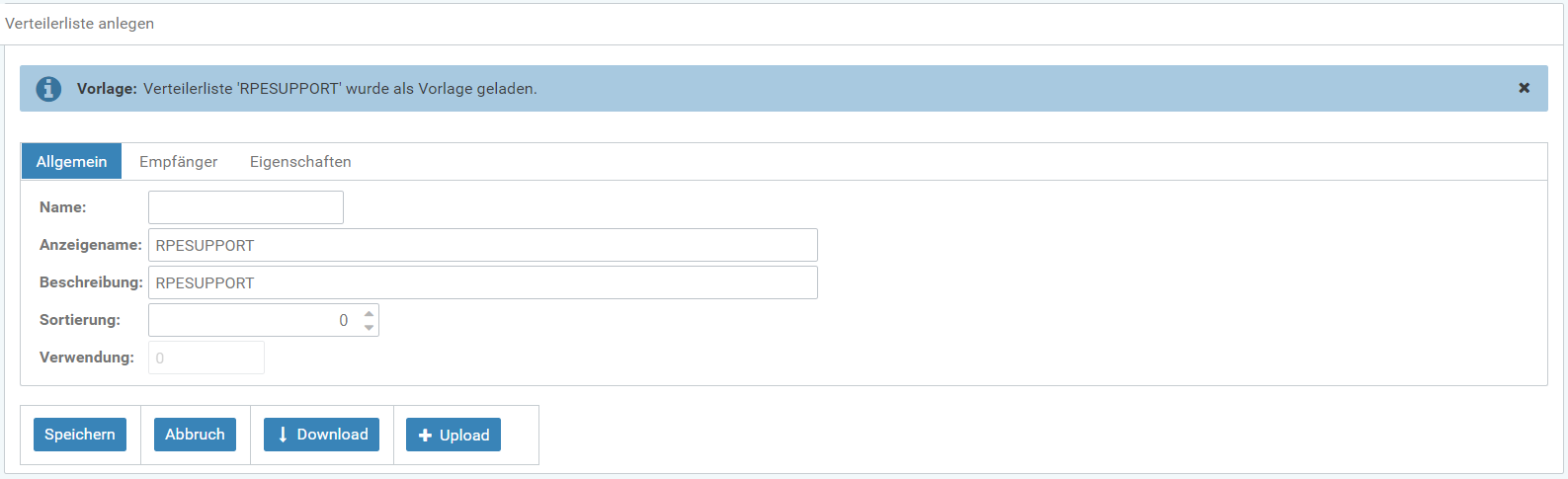The width and height of the screenshot is (1568, 479).
Task: Click the Beschreibung text box
Action: [482, 282]
